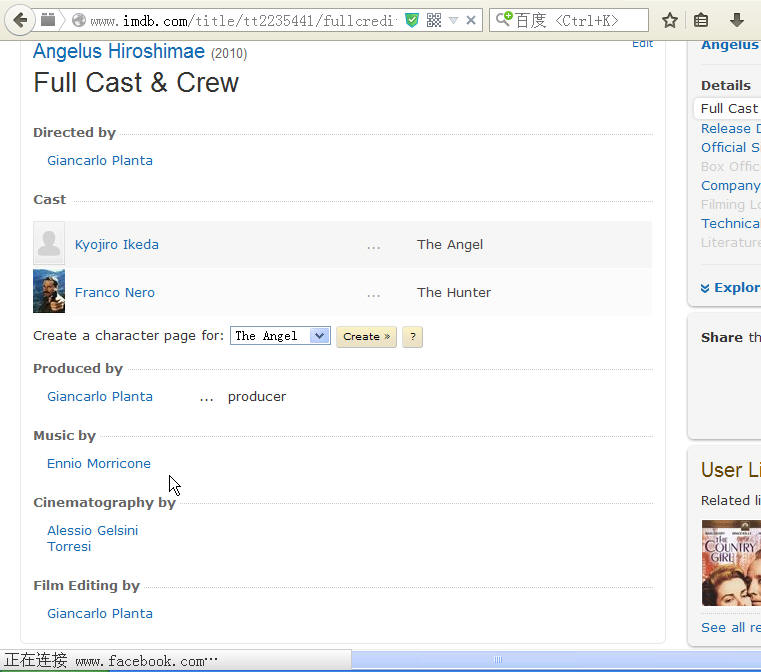Bookmark this page with the star icon
This screenshot has width=761, height=672.
pyautogui.click(x=670, y=20)
